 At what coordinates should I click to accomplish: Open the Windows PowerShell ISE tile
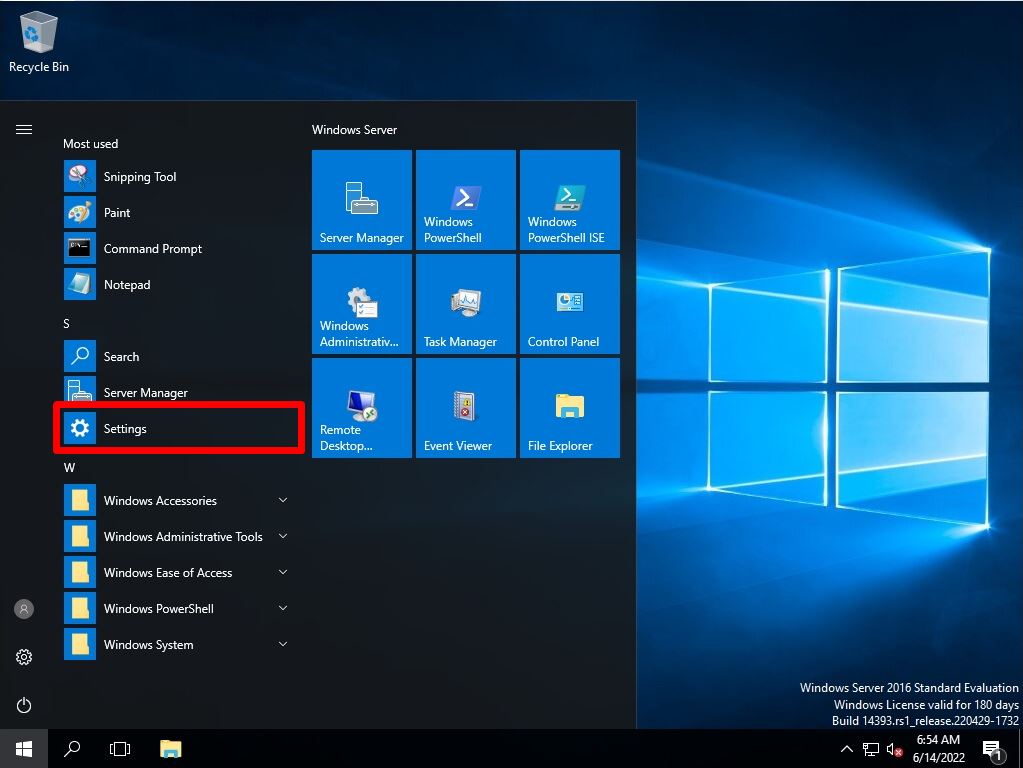[570, 200]
